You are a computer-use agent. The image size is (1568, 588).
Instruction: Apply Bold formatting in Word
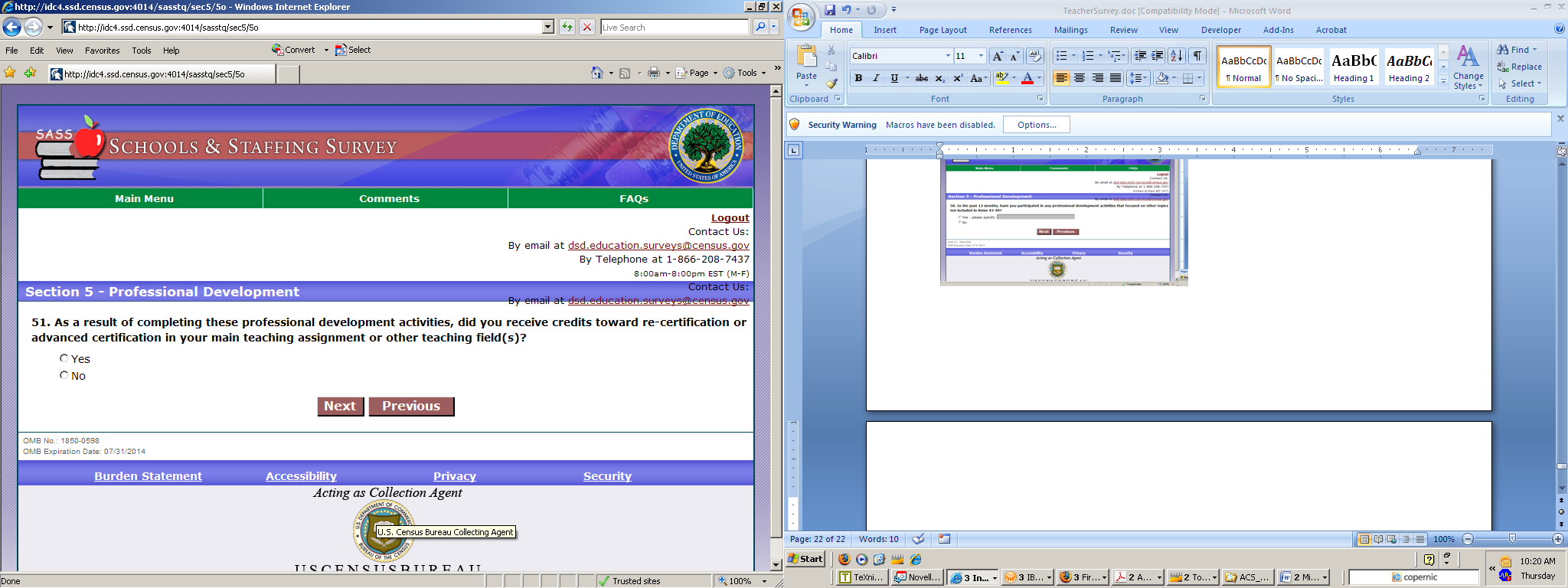(858, 78)
